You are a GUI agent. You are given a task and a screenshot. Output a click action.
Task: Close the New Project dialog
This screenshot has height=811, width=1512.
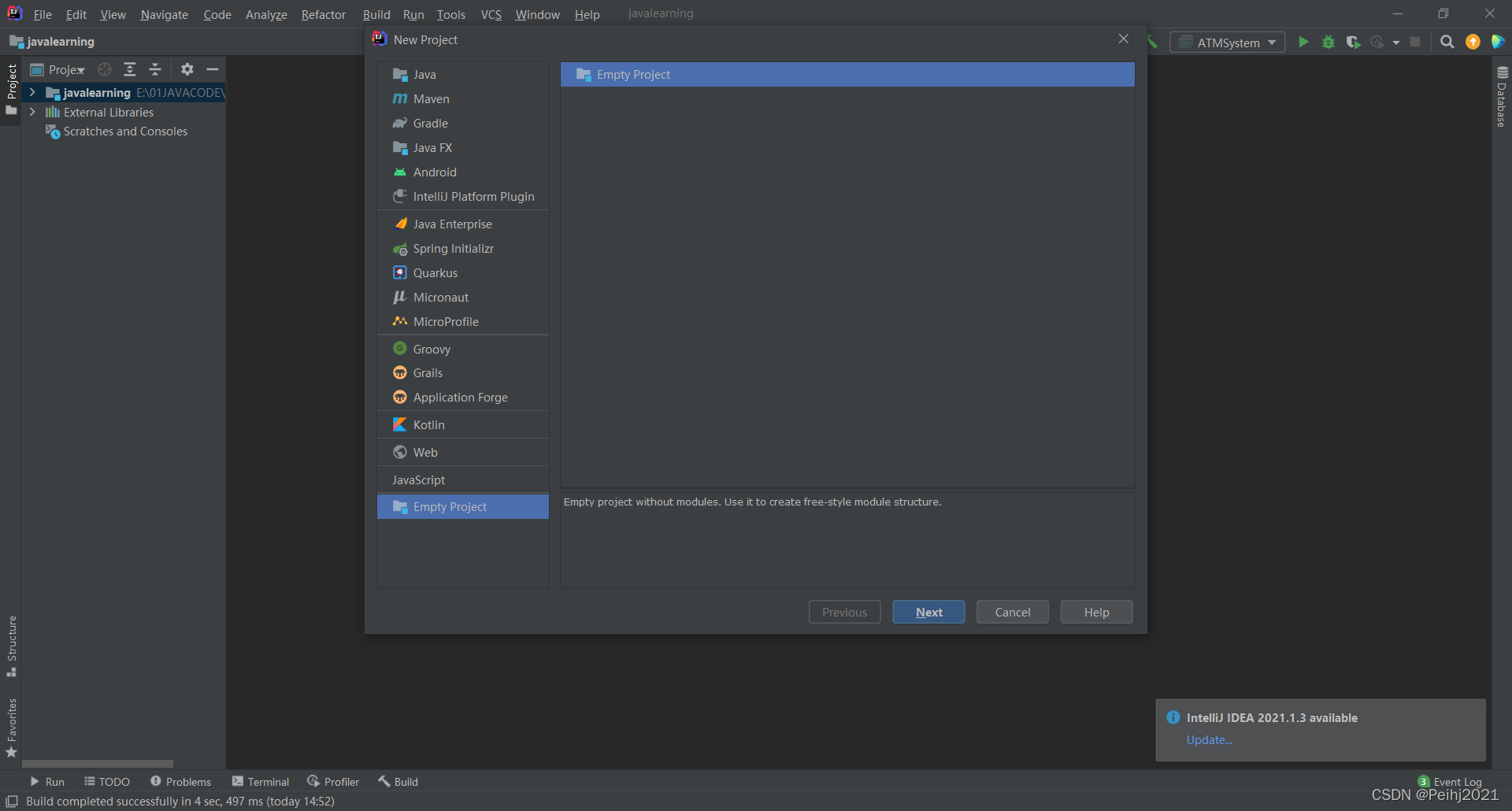[1124, 39]
